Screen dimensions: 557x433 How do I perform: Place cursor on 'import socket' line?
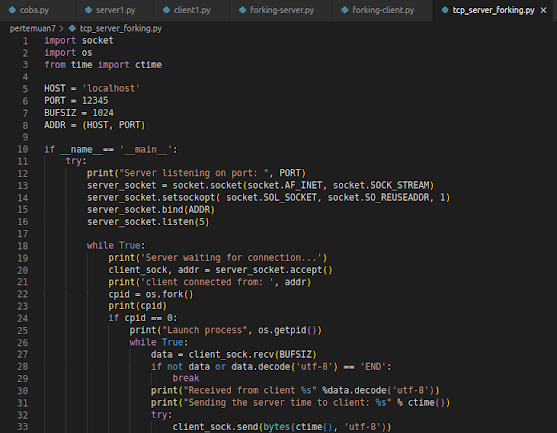pos(79,40)
